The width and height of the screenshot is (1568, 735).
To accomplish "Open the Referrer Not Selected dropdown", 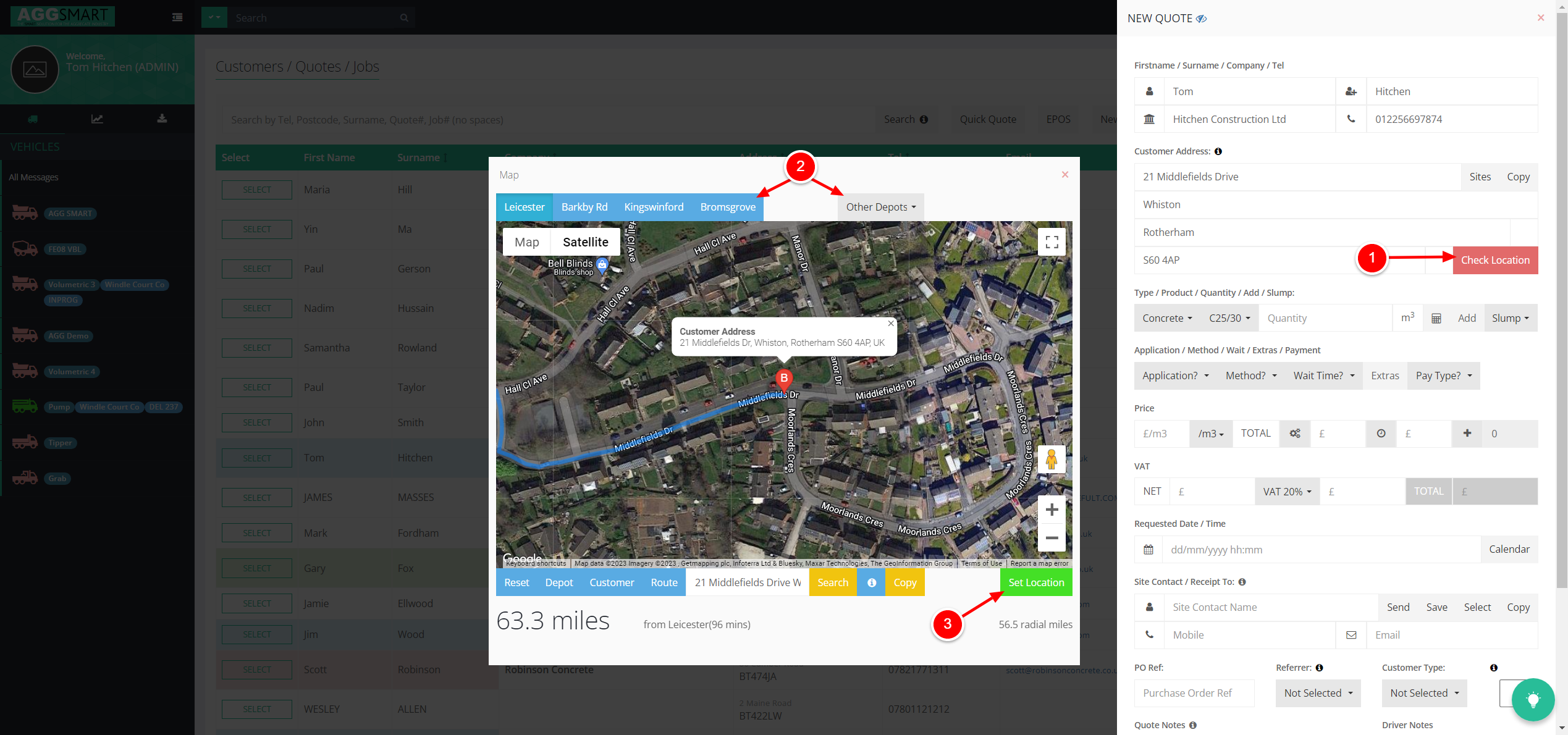I will click(x=1318, y=693).
